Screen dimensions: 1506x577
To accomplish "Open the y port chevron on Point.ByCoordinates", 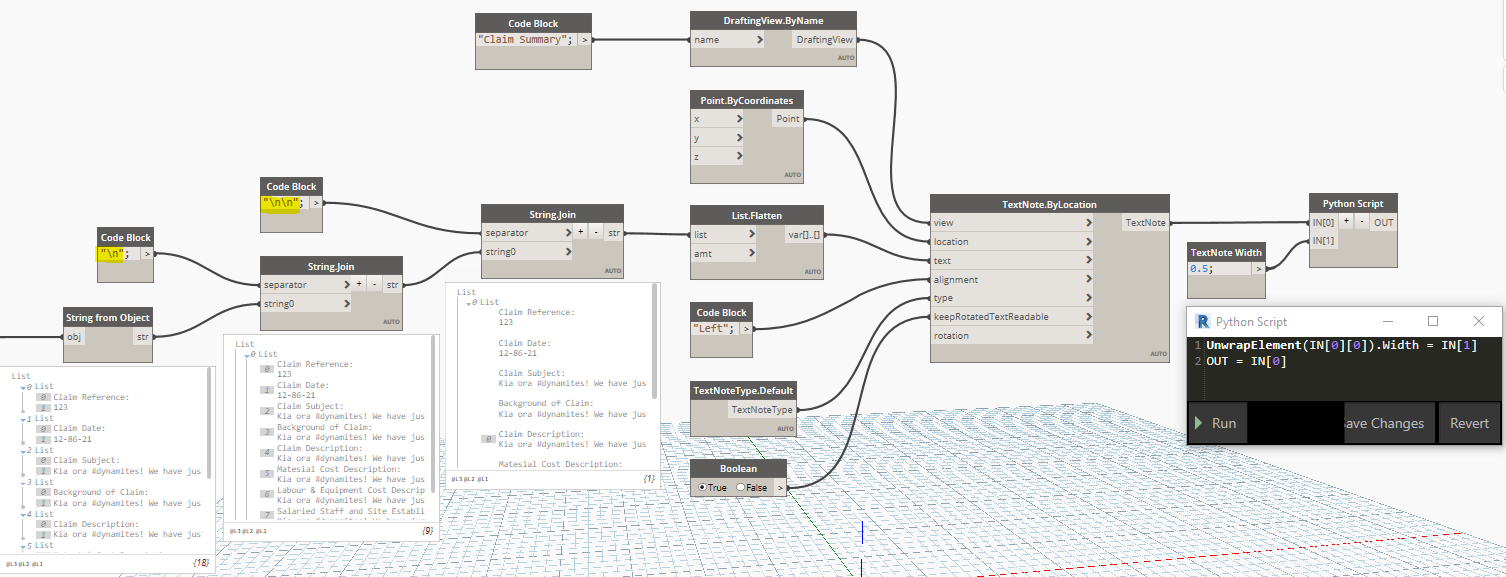I will (740, 137).
